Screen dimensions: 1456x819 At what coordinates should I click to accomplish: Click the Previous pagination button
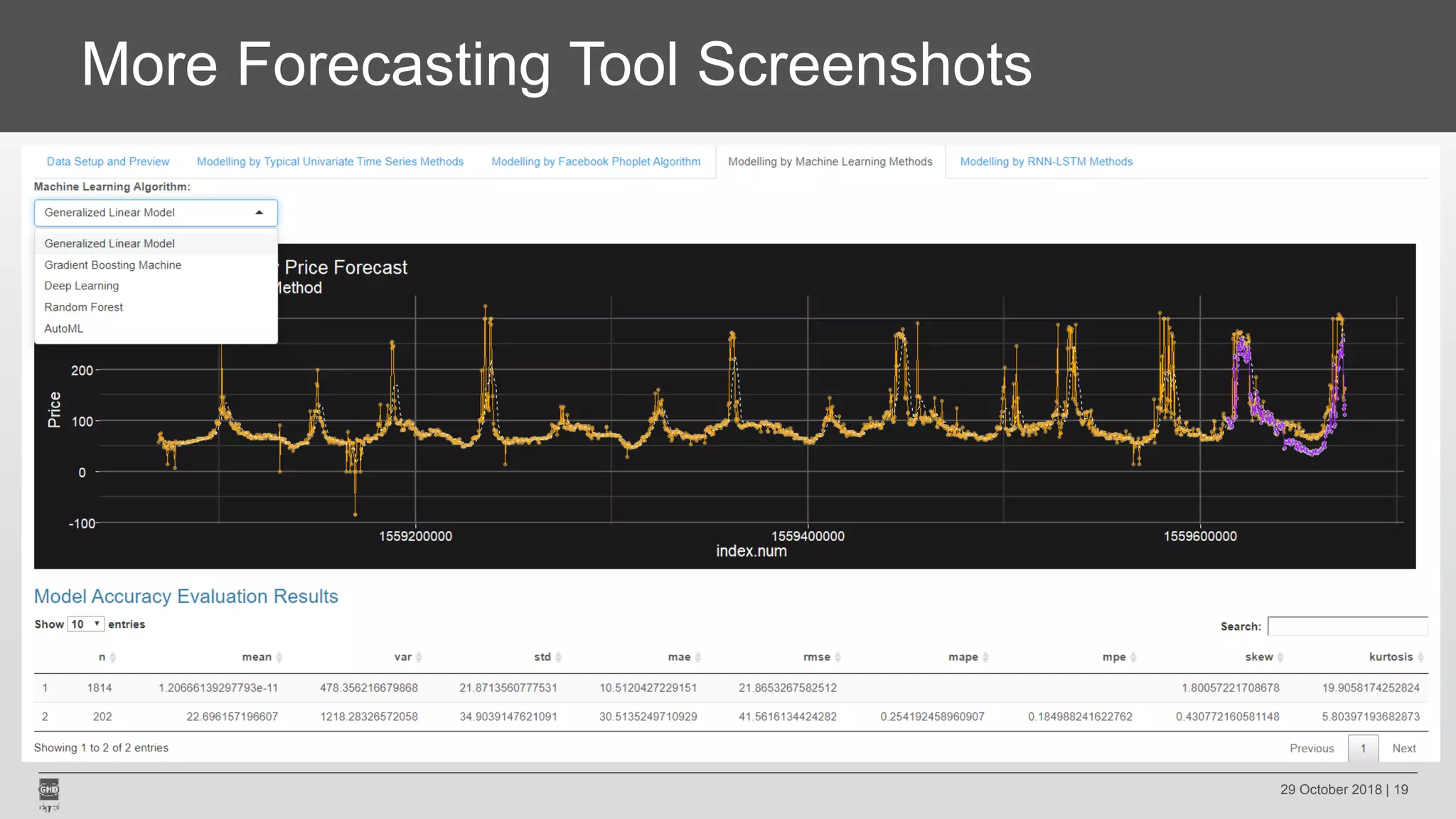(x=1311, y=749)
